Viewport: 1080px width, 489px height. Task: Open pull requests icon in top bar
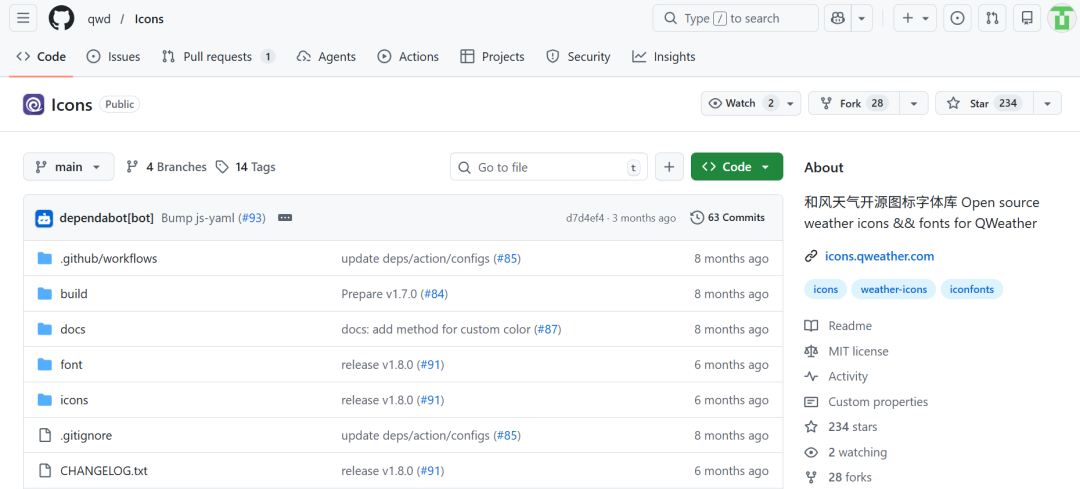(991, 18)
